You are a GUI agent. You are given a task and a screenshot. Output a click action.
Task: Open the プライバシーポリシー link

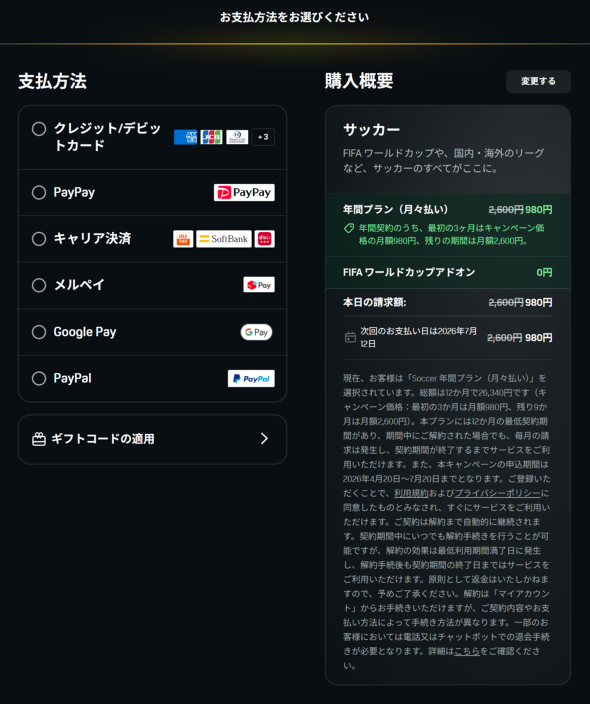(x=498, y=493)
